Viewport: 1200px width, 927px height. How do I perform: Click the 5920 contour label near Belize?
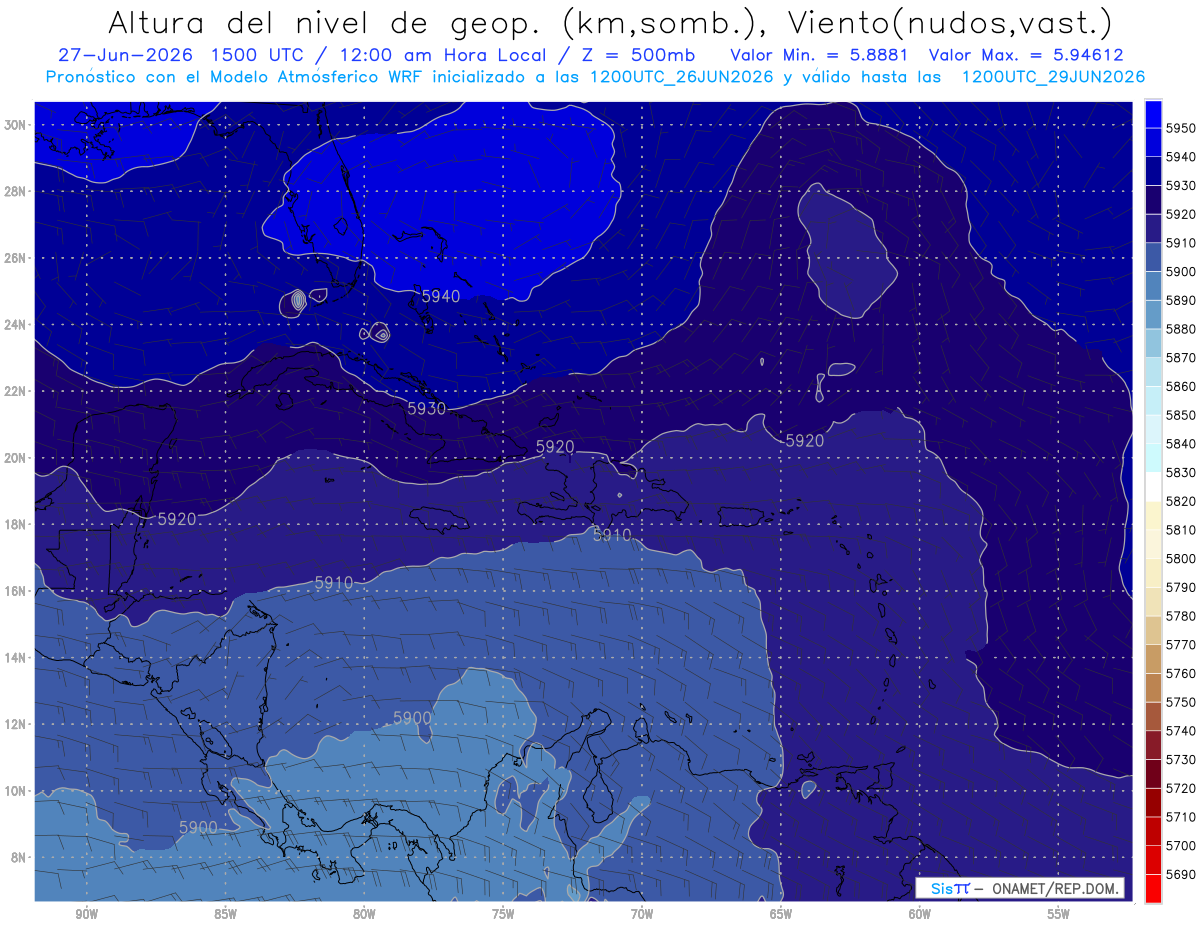tap(178, 519)
